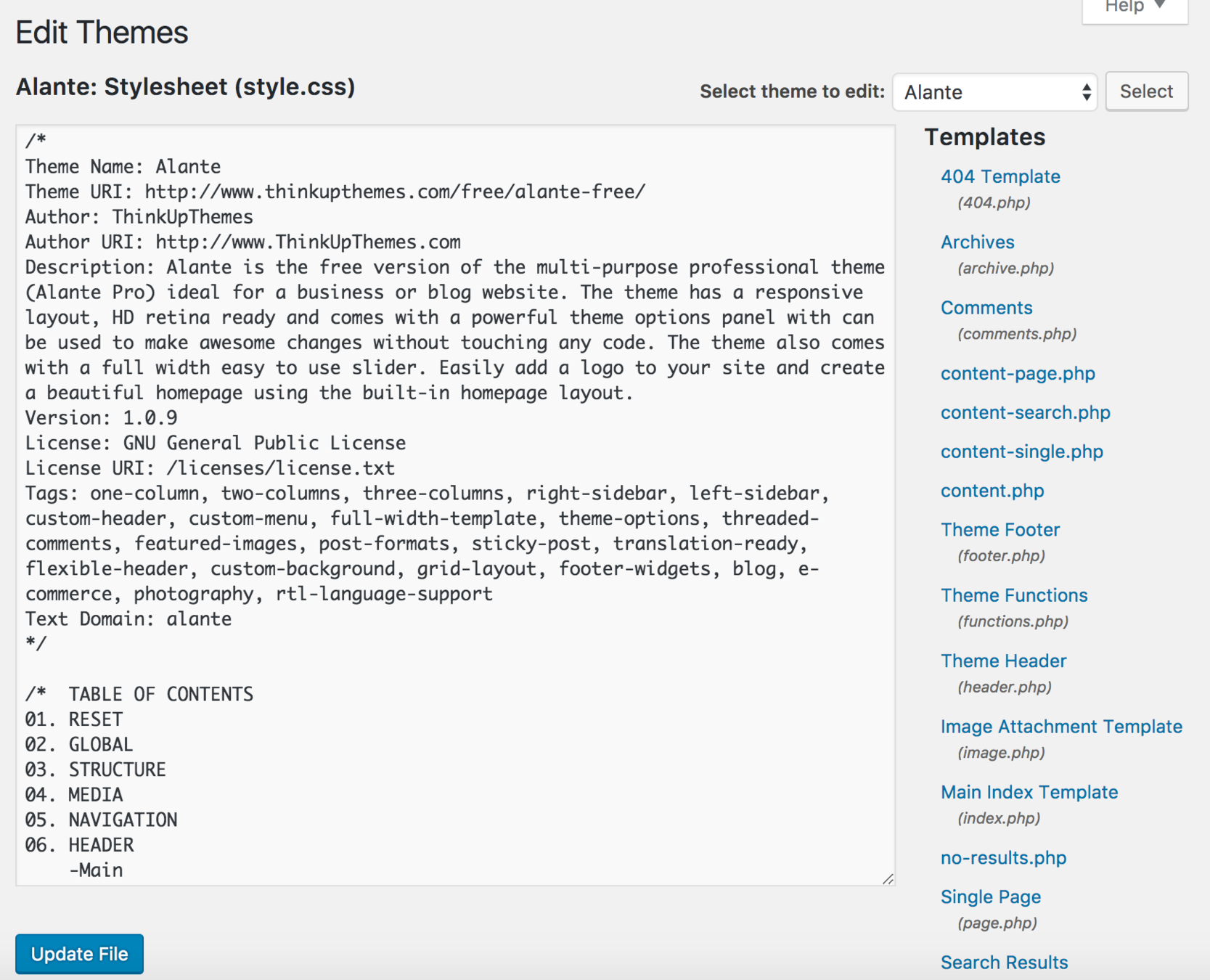Click the 'License URI: /licenses/license.txt' line
1210x980 pixels.
click(210, 468)
